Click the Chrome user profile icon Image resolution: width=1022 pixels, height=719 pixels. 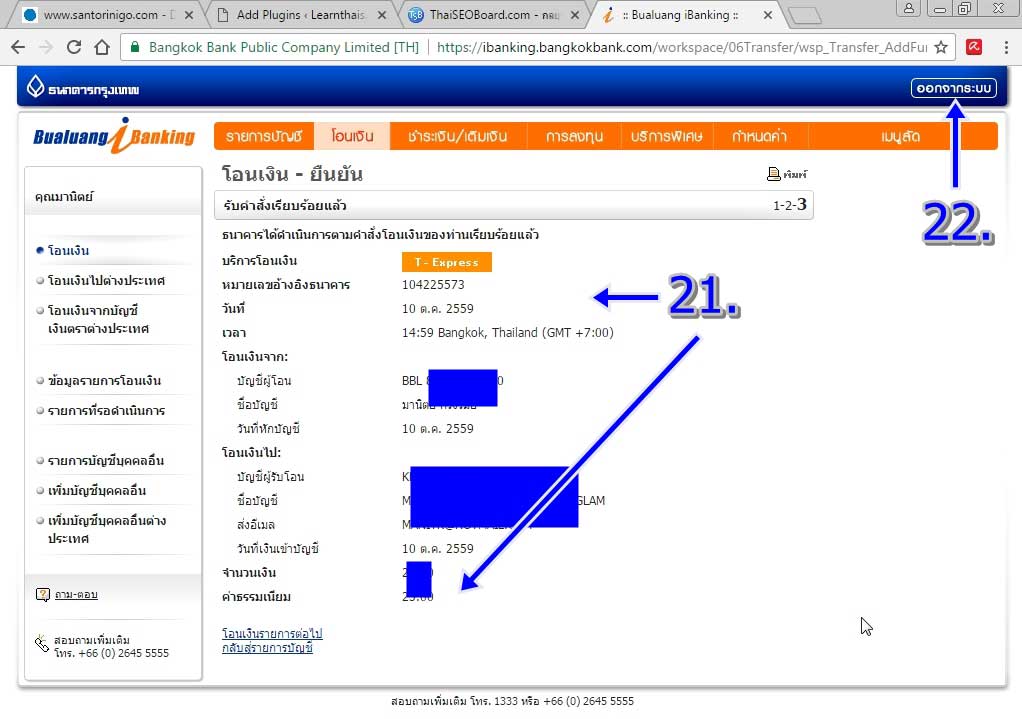click(x=908, y=8)
